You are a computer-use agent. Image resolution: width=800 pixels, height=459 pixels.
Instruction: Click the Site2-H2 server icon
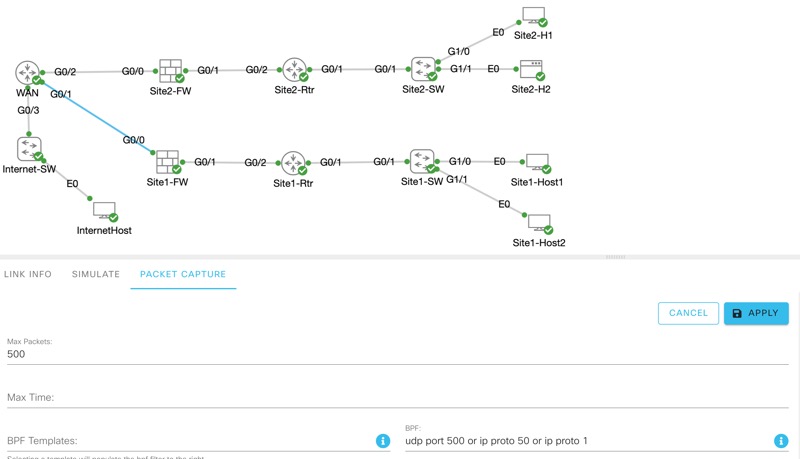(x=531, y=70)
